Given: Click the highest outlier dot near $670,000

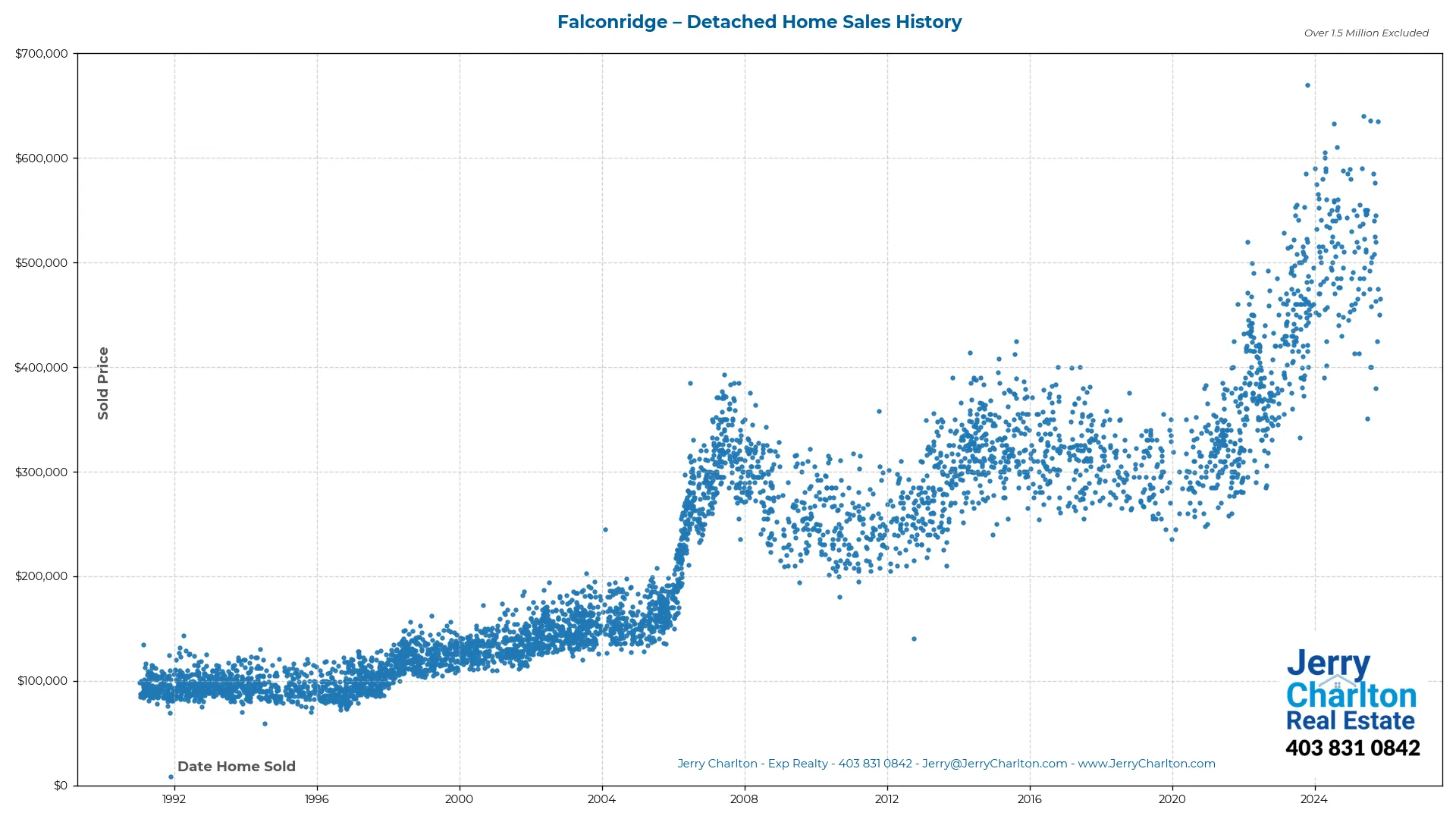Looking at the screenshot, I should (1308, 85).
